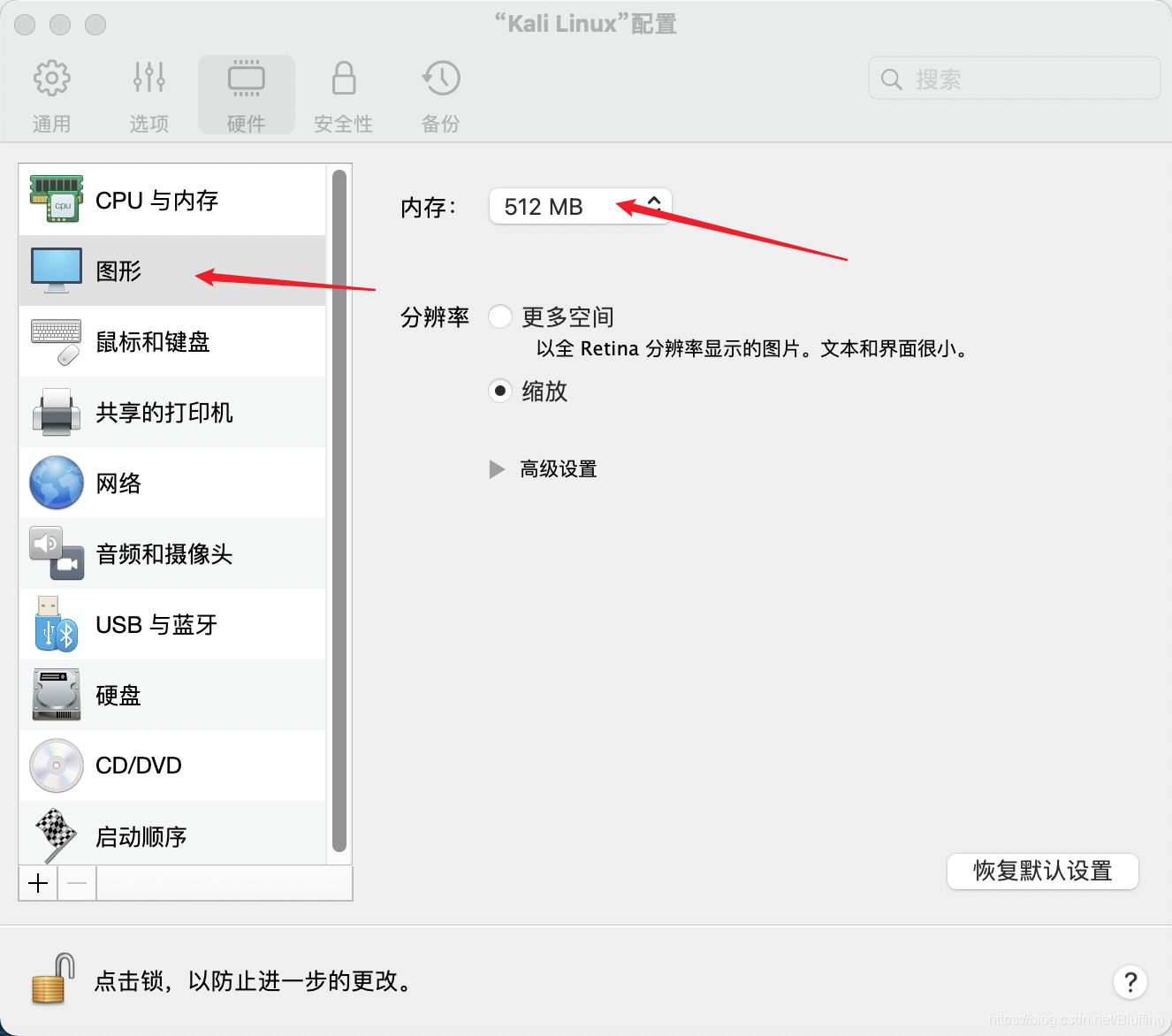The width and height of the screenshot is (1172, 1036).
Task: Click the hardware list vertical scrollbar
Action: [x=339, y=511]
